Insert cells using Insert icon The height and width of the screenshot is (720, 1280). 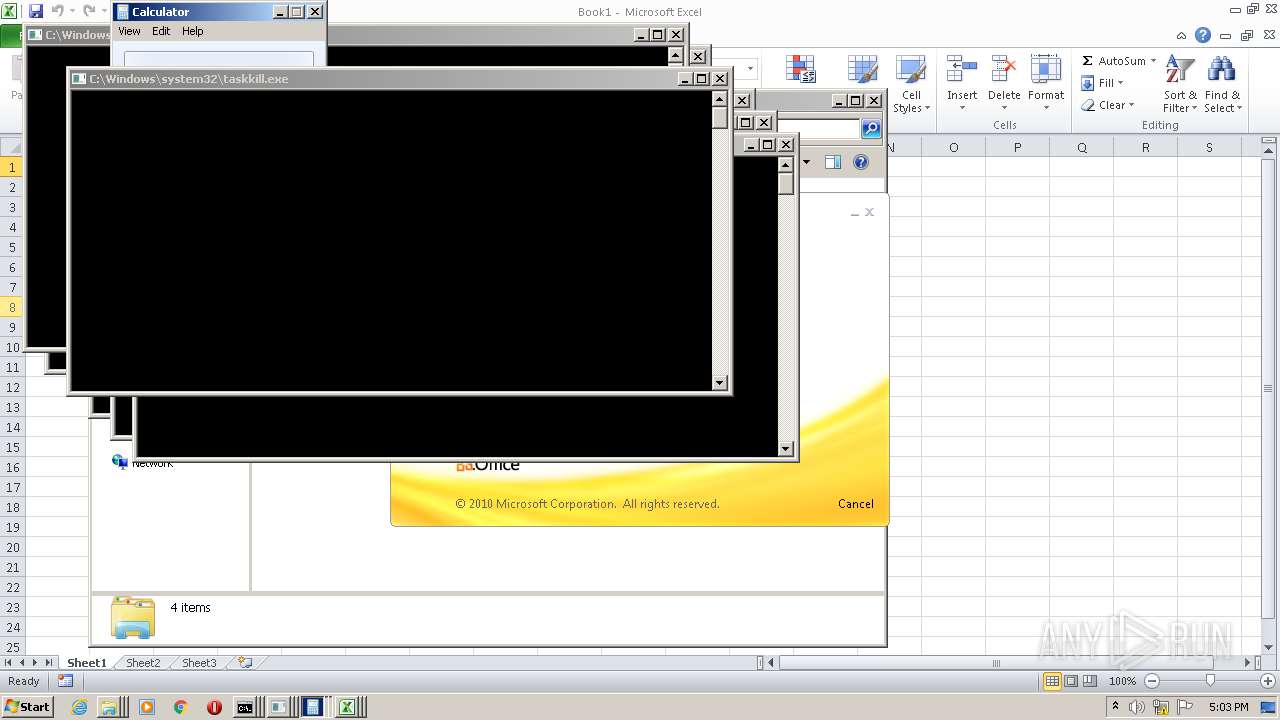click(962, 69)
